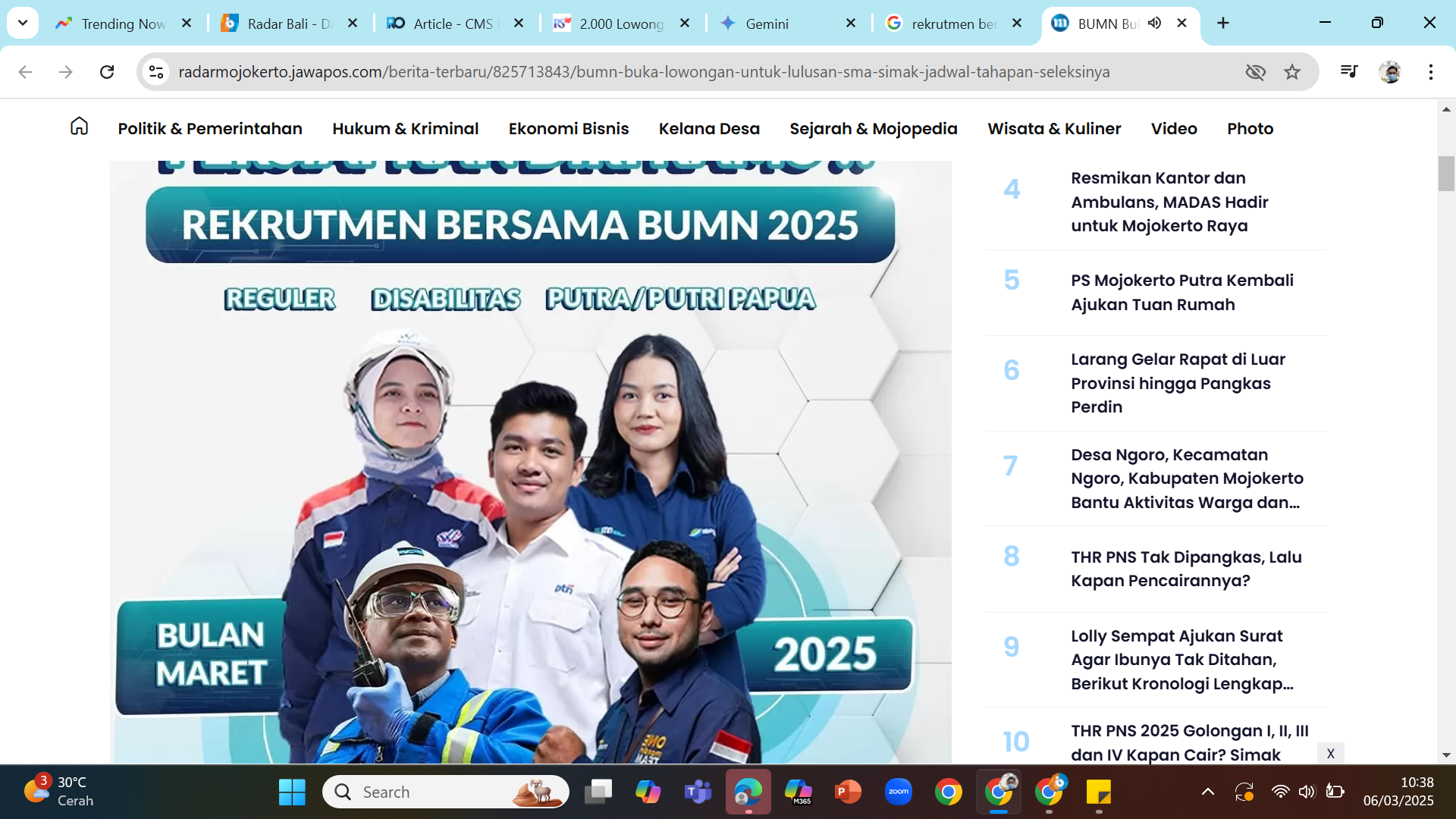Open the Chrome profile avatar
Screen dimensions: 1456x819
click(1390, 71)
